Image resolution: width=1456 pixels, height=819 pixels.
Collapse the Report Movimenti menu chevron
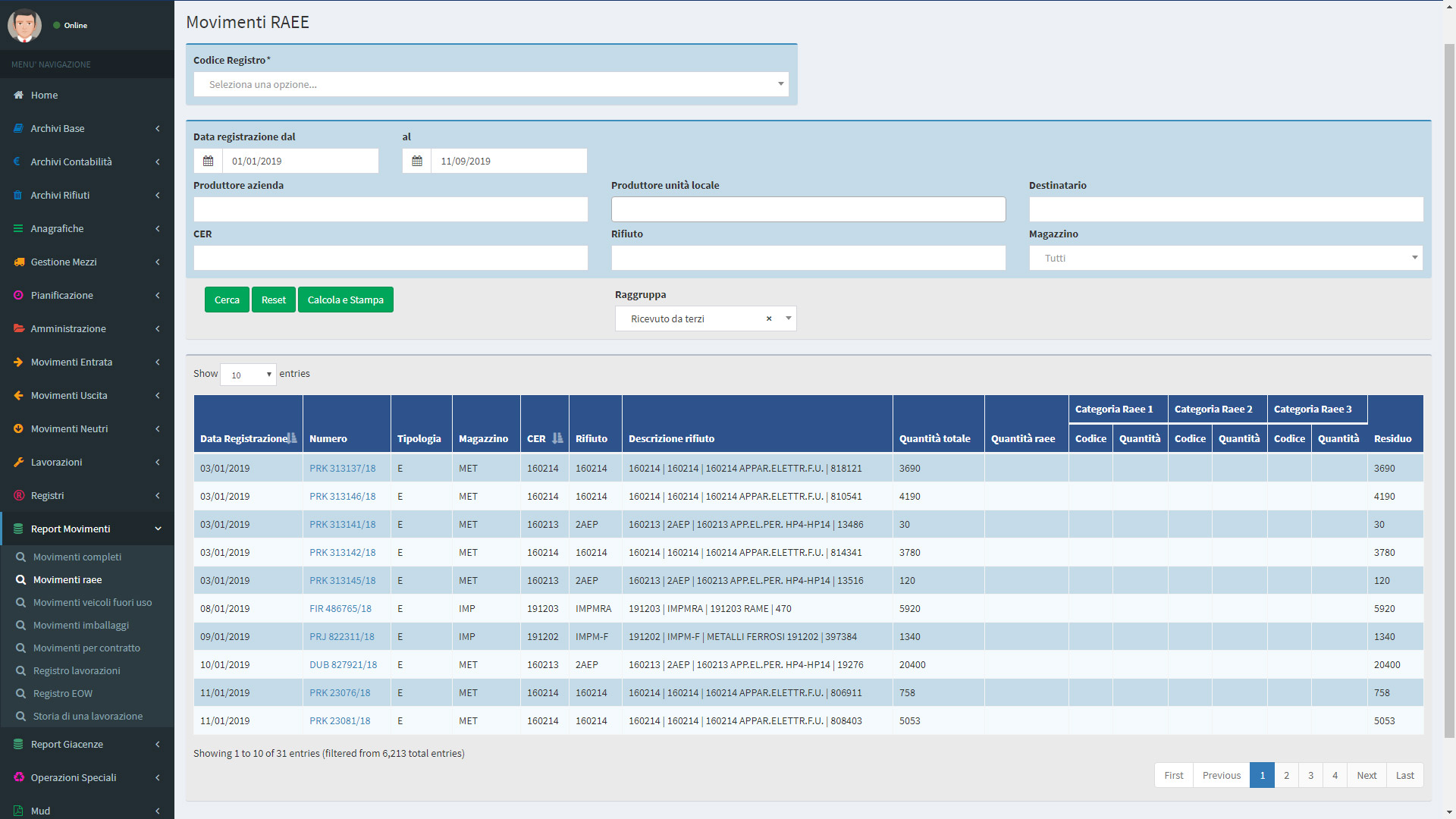tap(158, 529)
